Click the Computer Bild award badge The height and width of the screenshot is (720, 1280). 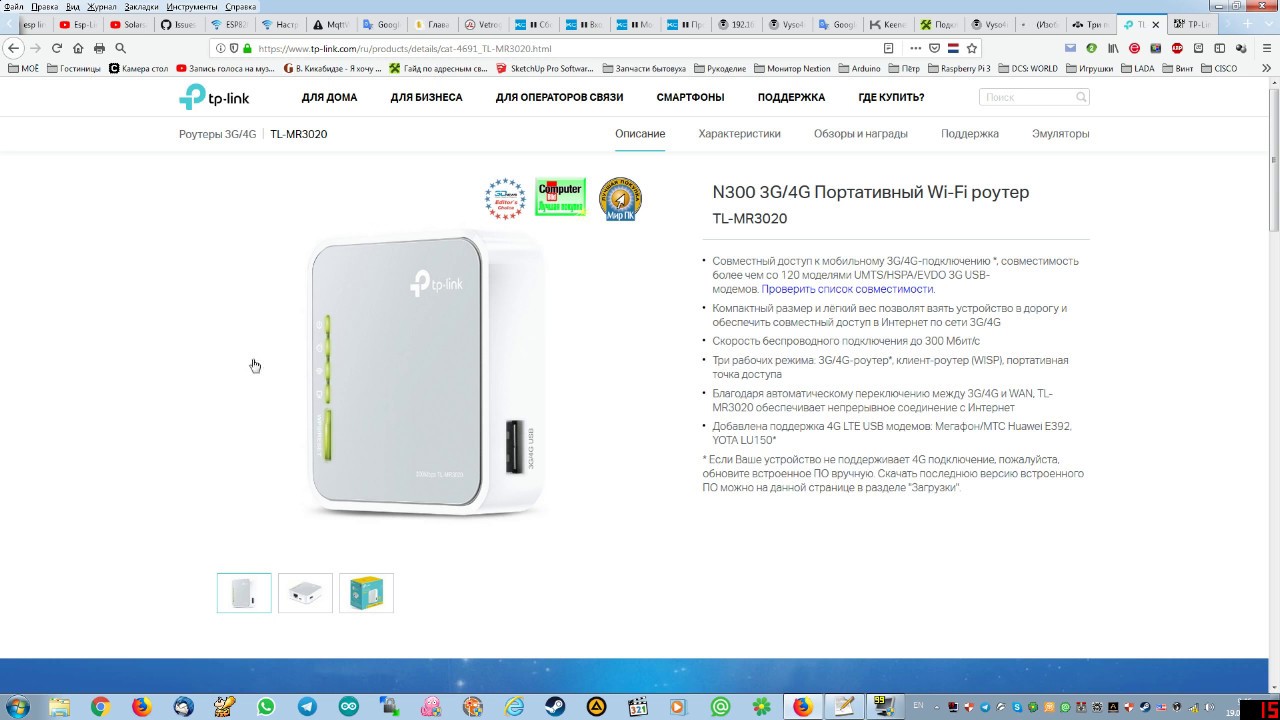[560, 197]
